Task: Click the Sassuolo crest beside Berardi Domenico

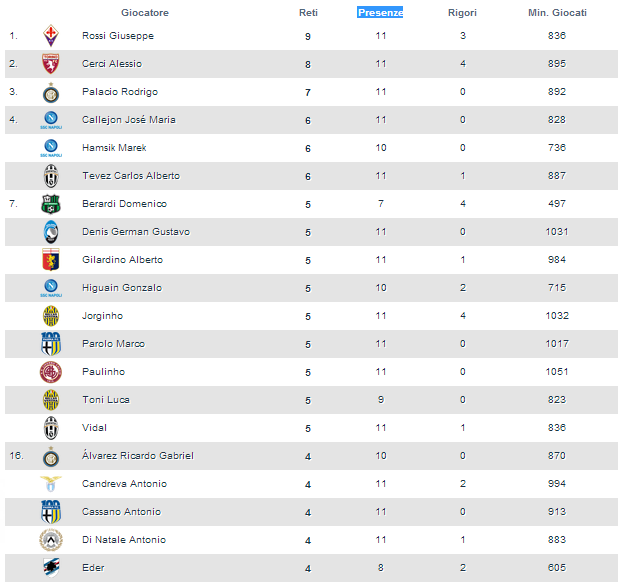Action: pyautogui.click(x=50, y=204)
